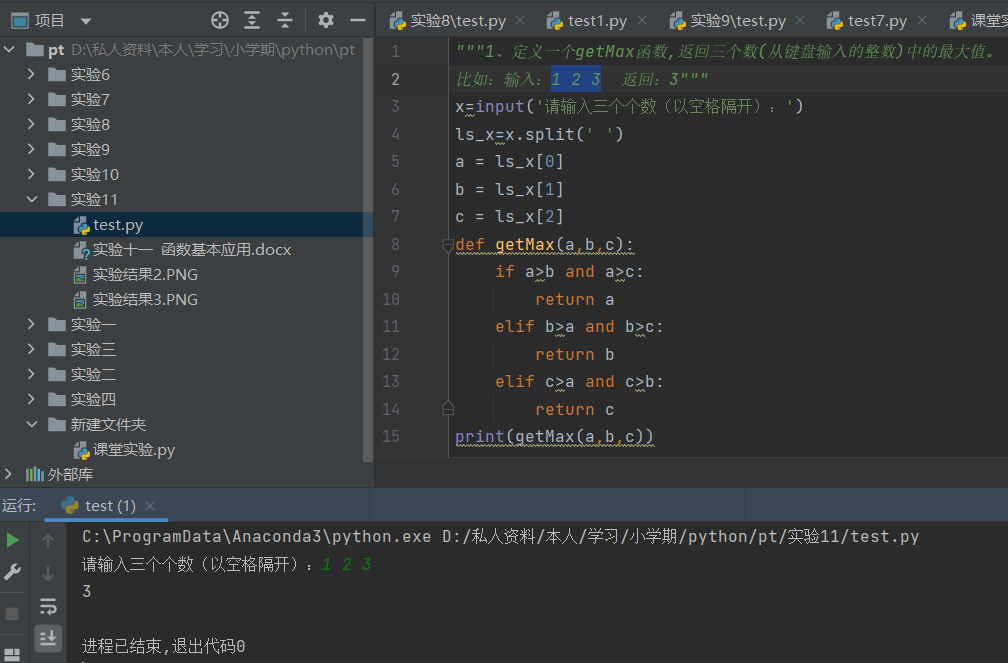
Task: Click the print(getMax(a,b,c)) code line
Action: (x=554, y=437)
